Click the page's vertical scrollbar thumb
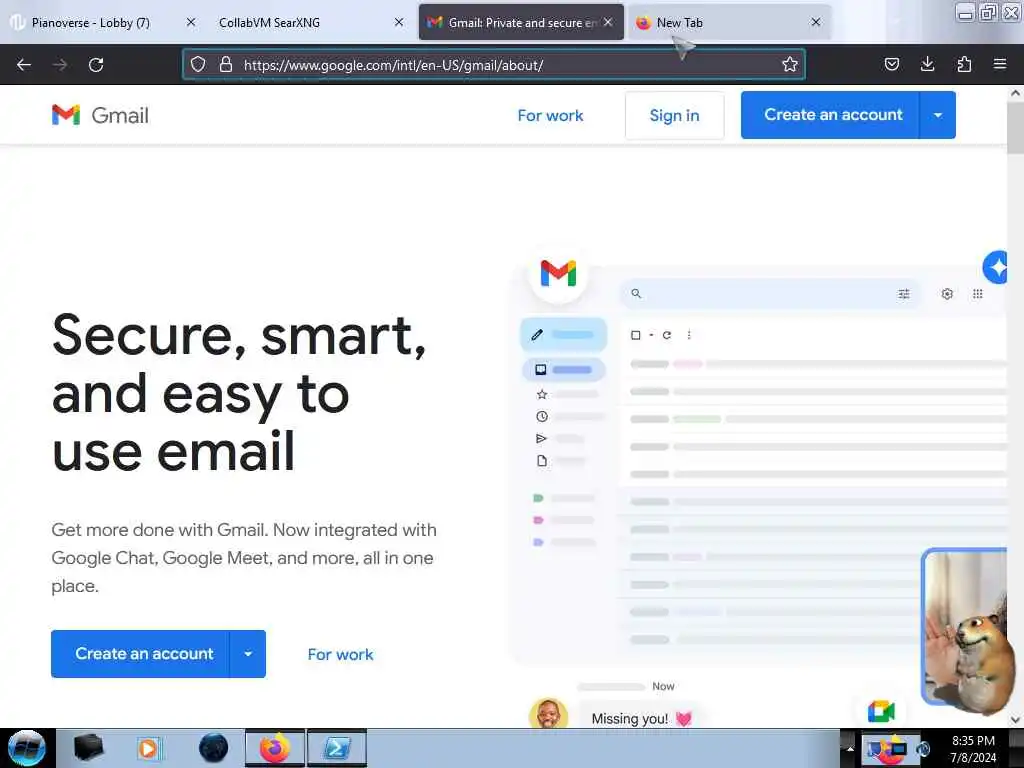Viewport: 1024px width, 768px height. (1016, 127)
